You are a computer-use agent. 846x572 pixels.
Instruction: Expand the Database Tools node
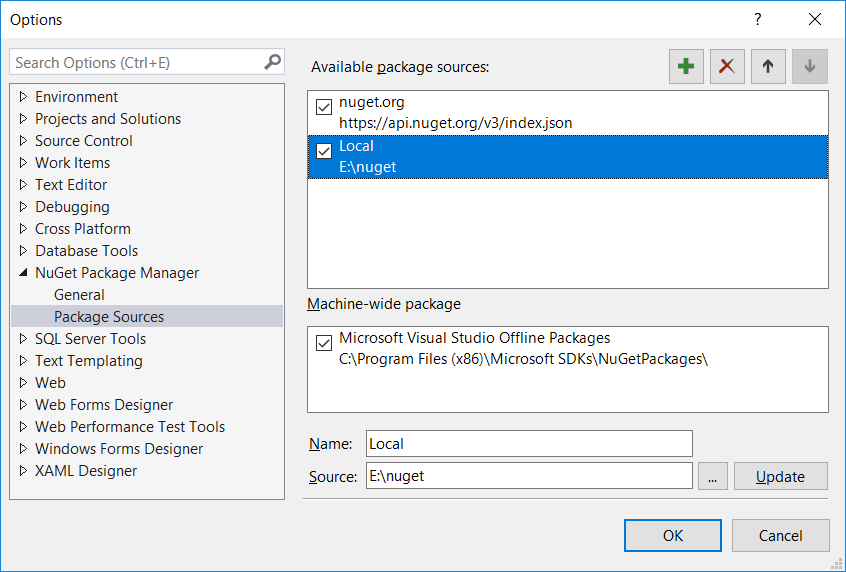(23, 251)
